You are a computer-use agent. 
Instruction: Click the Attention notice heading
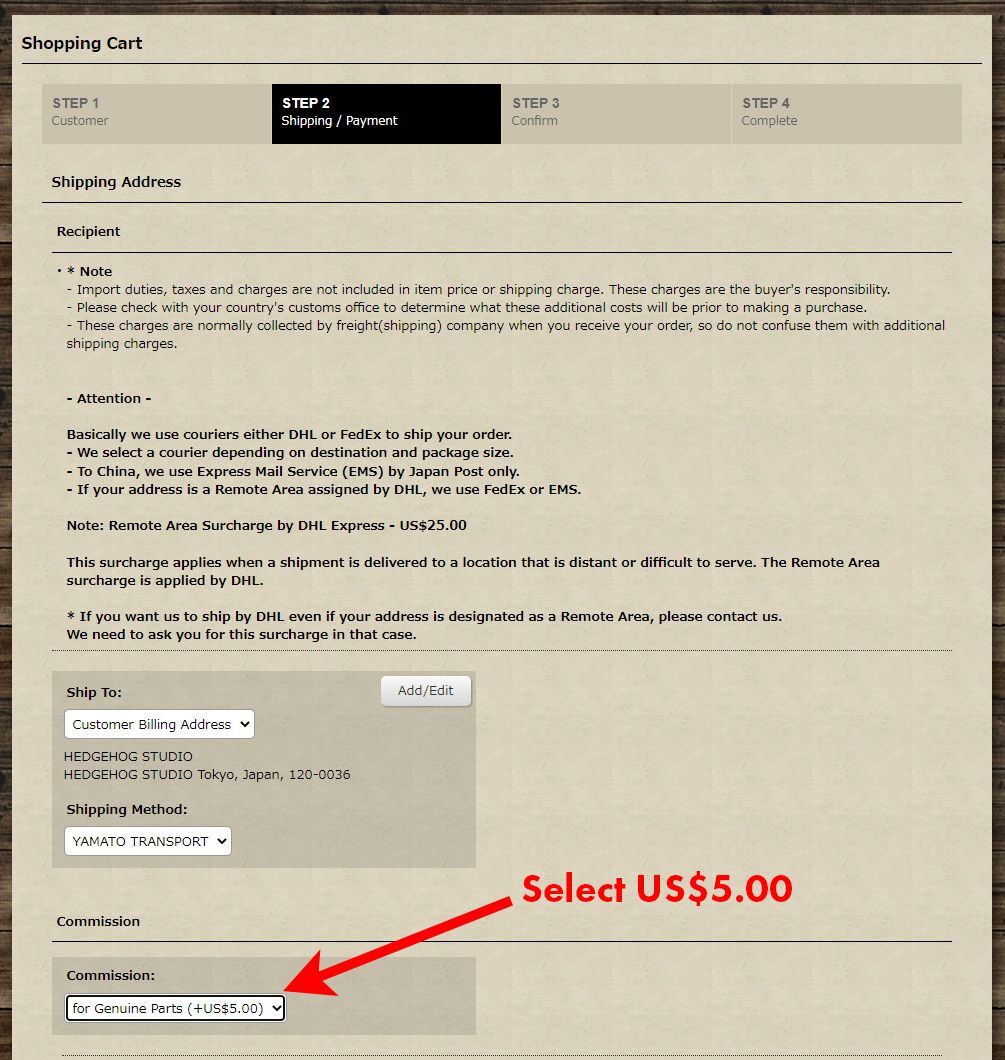coord(109,398)
